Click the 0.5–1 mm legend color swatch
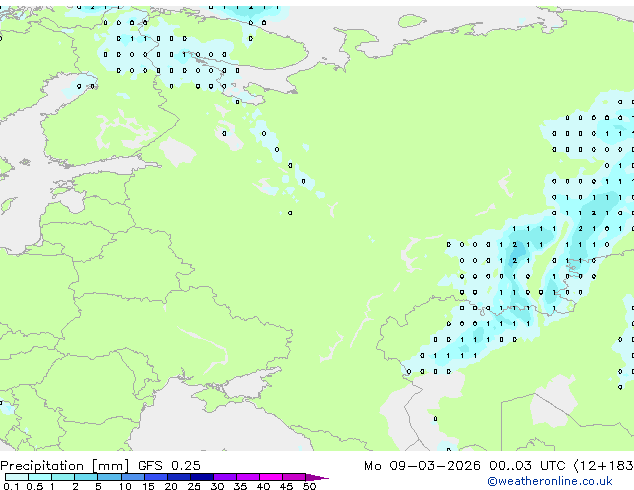 click(40, 477)
